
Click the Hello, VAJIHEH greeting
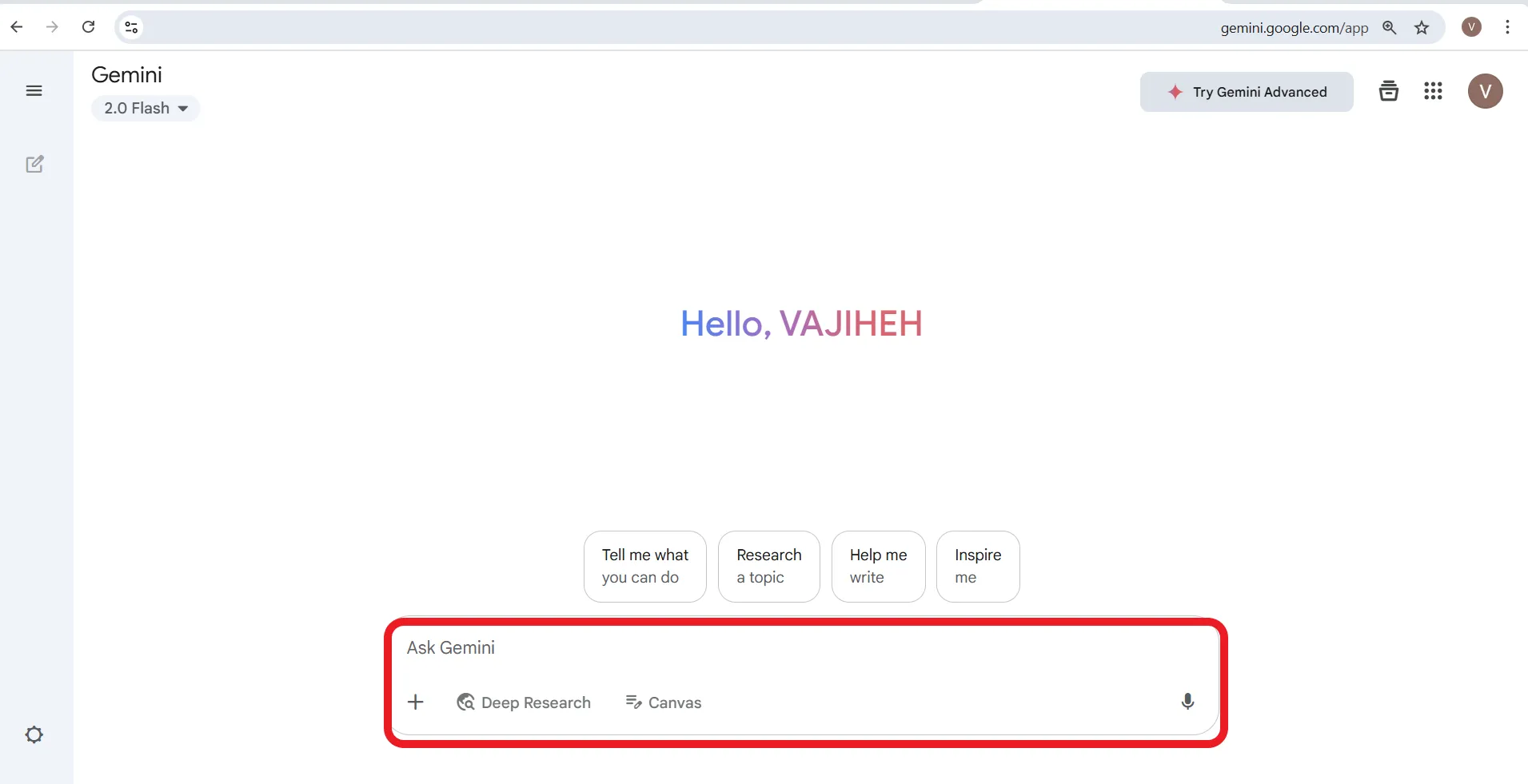click(801, 324)
